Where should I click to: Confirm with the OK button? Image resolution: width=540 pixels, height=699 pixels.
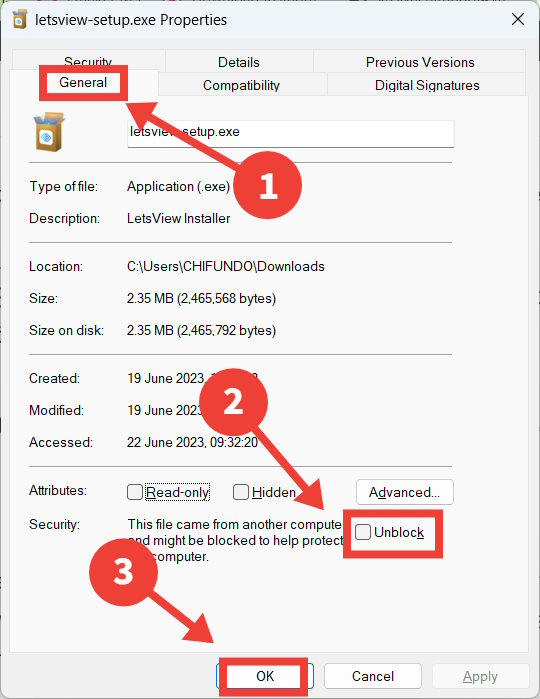(x=265, y=676)
